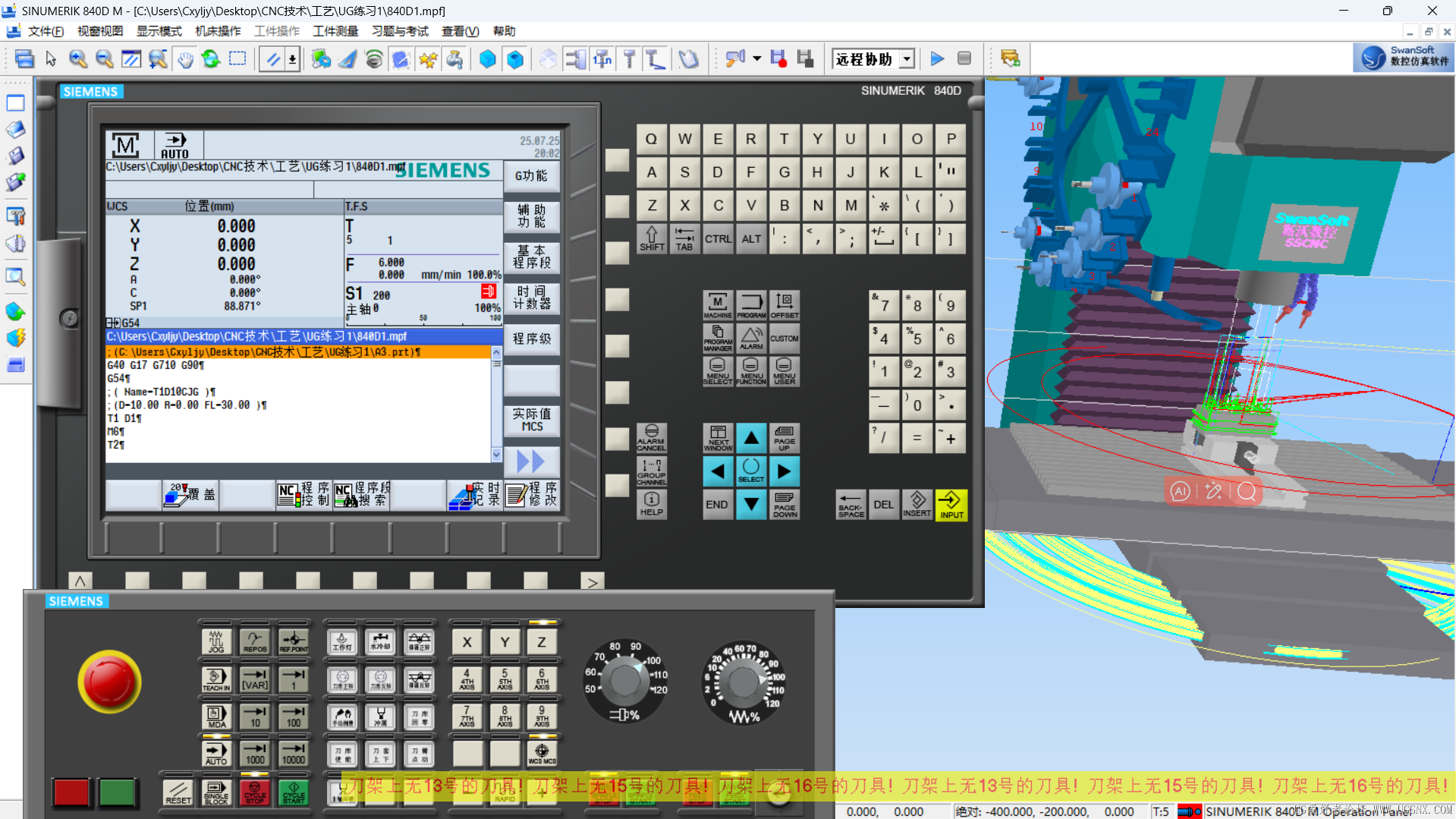1456x819 pixels.
Task: Click the program list scroll-up arrow
Action: [496, 353]
